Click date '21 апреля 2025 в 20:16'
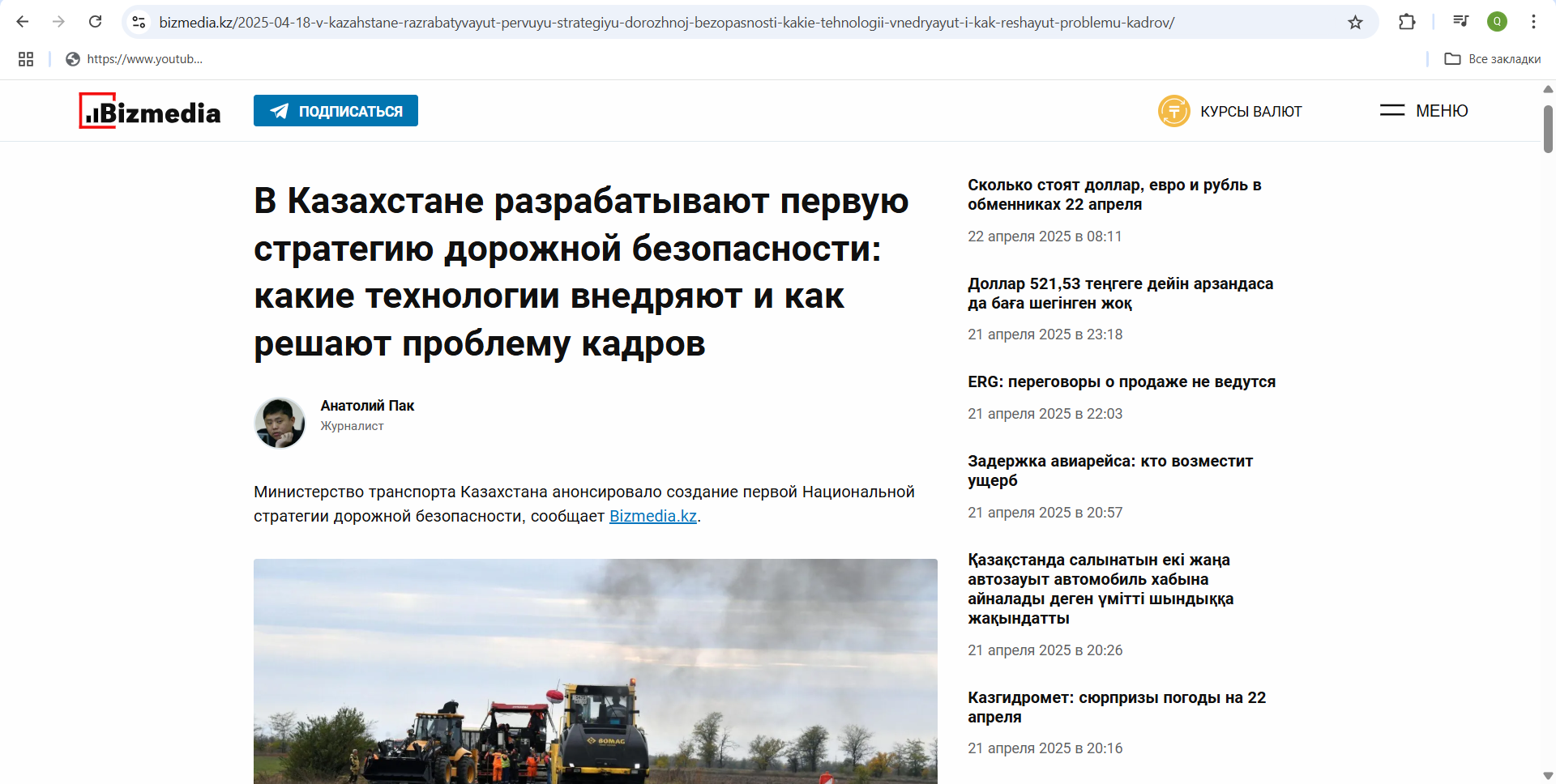1556x784 pixels. coord(1045,748)
